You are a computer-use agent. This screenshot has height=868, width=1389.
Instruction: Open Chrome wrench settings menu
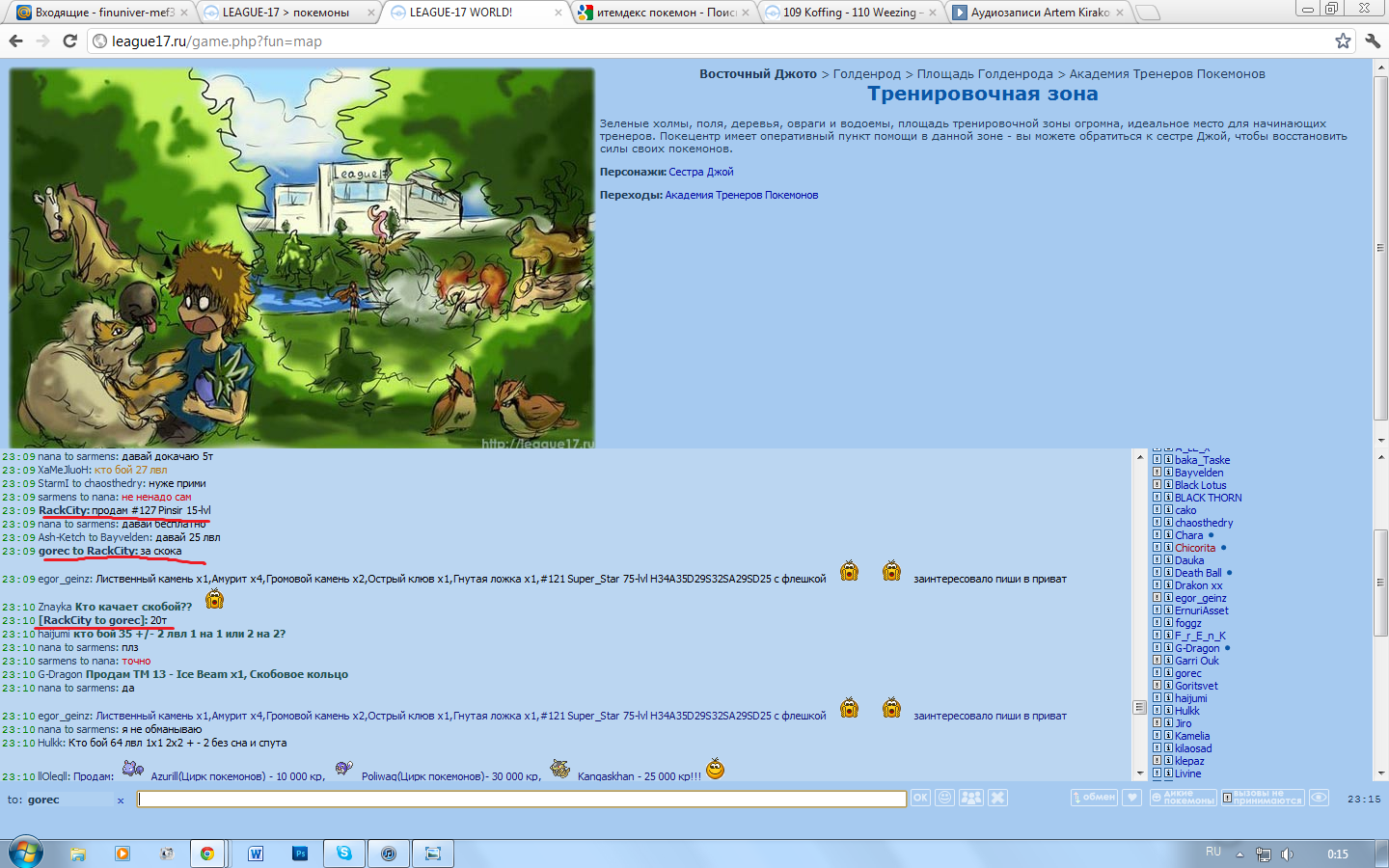point(1373,41)
